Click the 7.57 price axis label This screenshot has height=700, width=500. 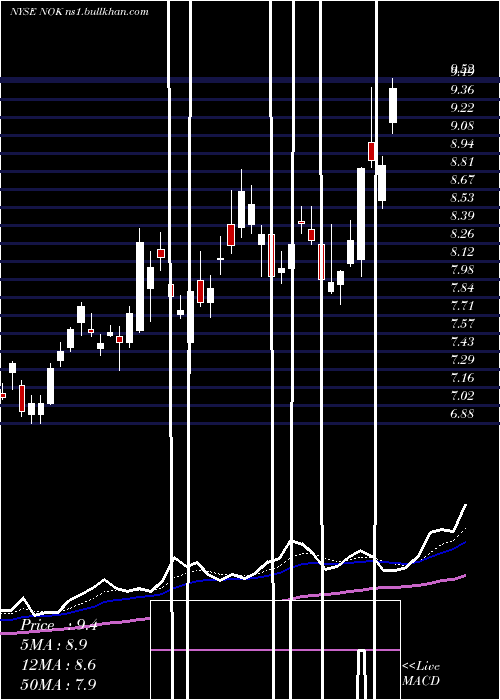[462, 324]
